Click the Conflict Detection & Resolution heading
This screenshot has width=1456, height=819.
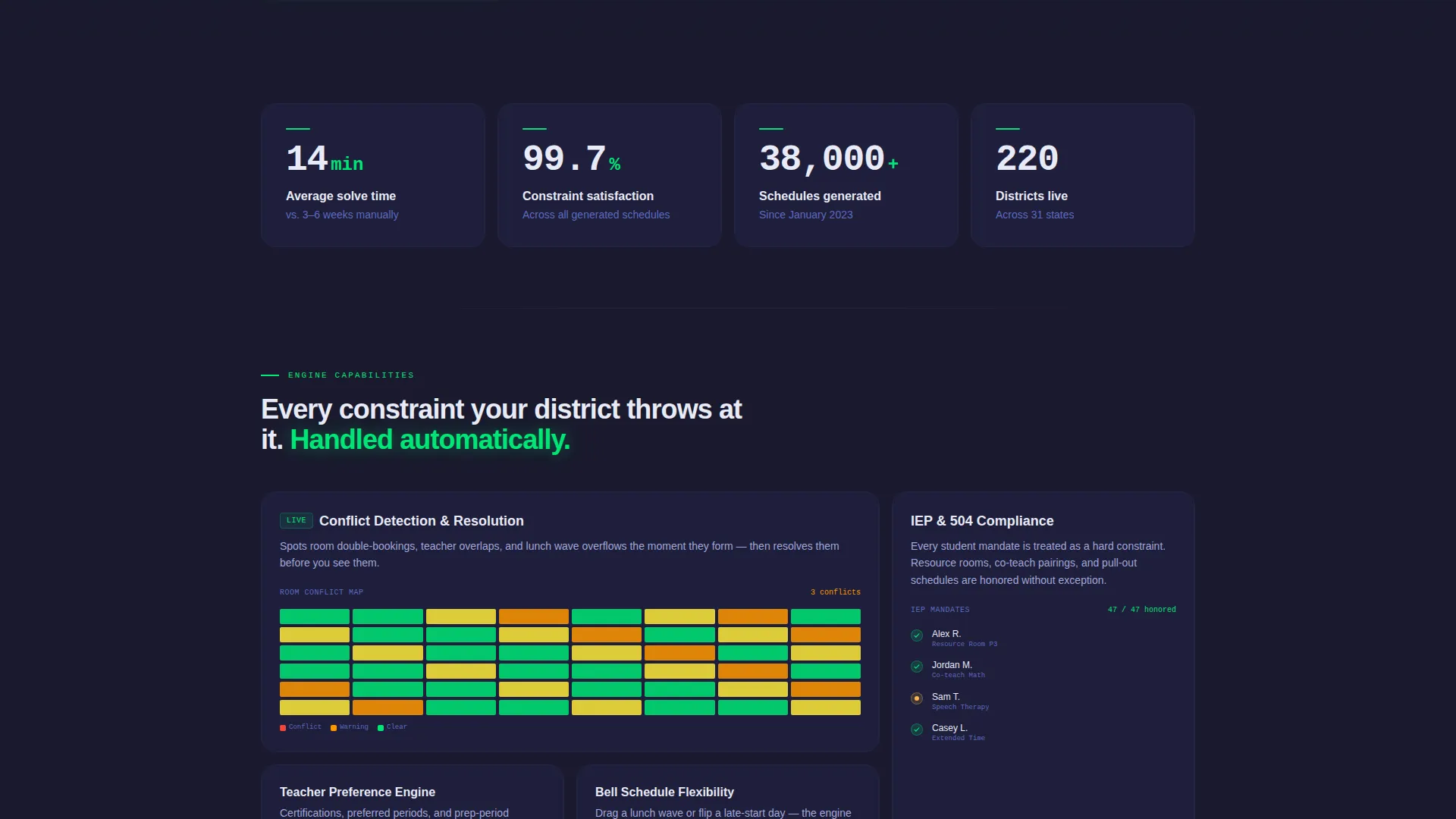click(x=422, y=521)
